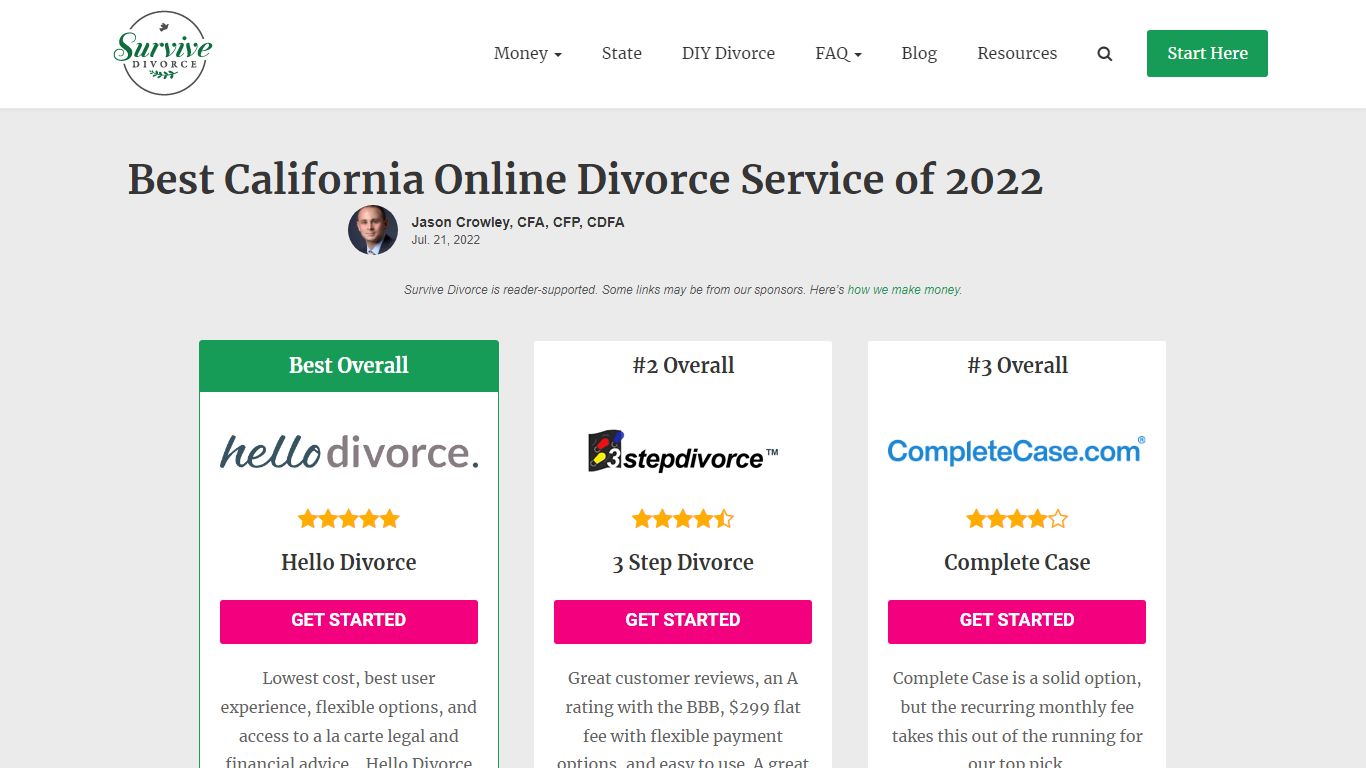Click the #2 Overall heading
This screenshot has width=1366, height=768.
[683, 365]
